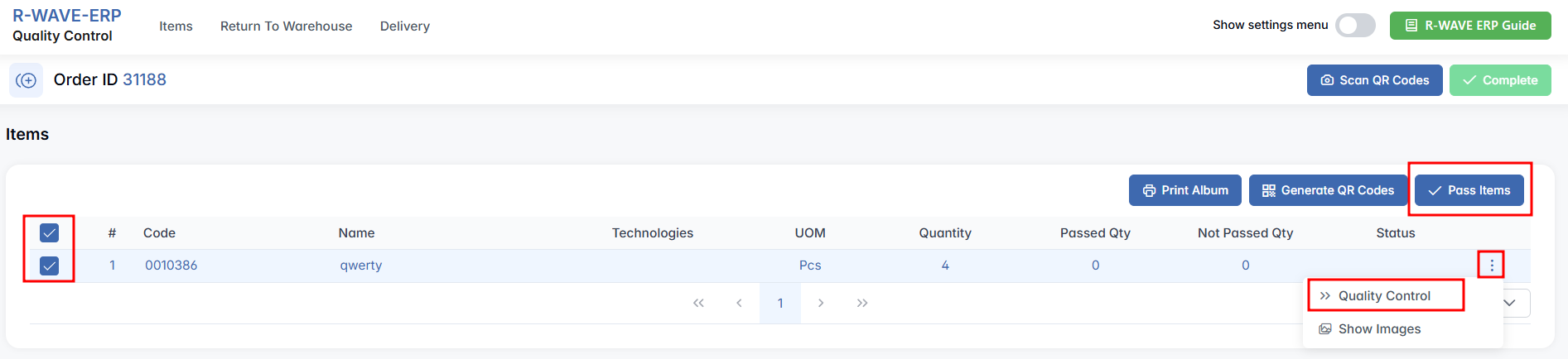Toggle the Show settings menu switch
1568x359 pixels.
click(x=1355, y=26)
